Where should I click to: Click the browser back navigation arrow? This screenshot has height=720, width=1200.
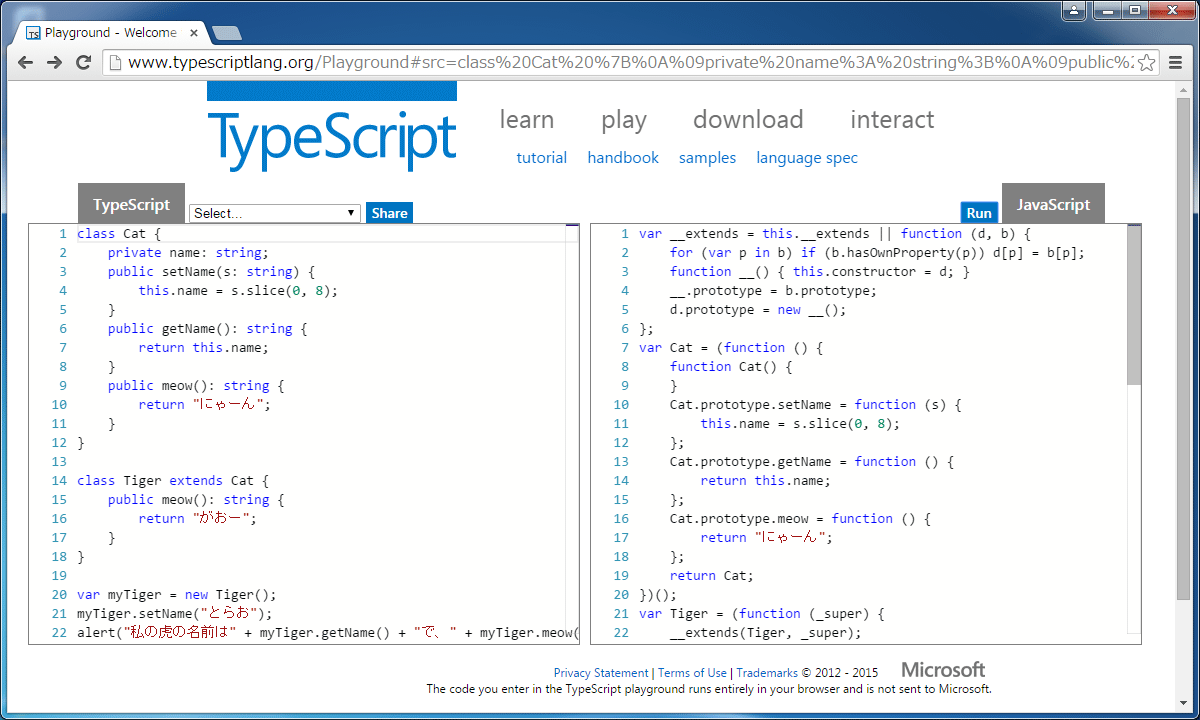coord(24,62)
